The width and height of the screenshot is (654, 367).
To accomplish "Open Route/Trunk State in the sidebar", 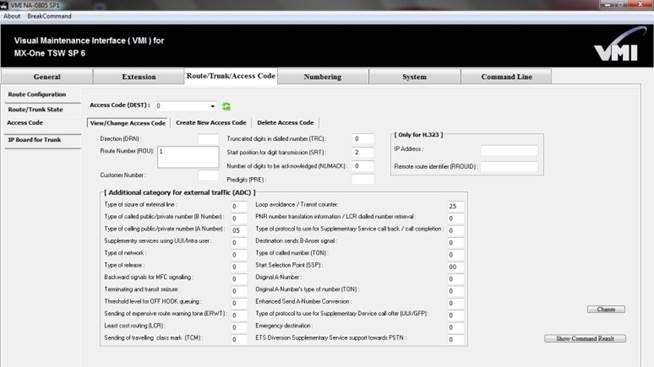I will 35,109.
